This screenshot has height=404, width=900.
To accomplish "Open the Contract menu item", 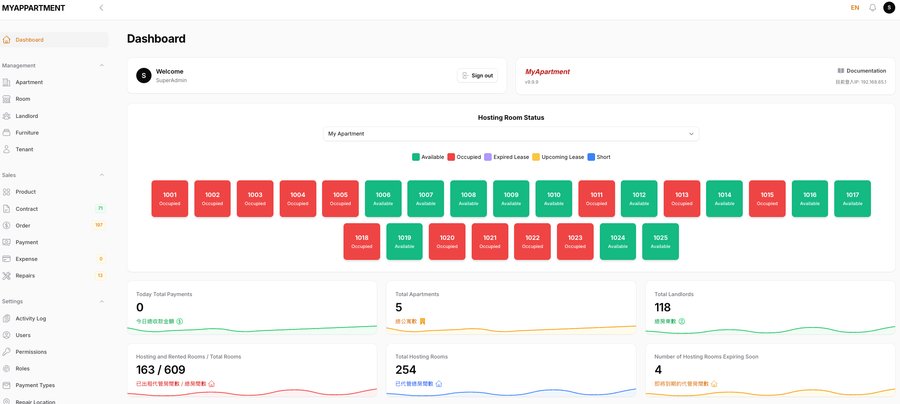I will (29, 209).
